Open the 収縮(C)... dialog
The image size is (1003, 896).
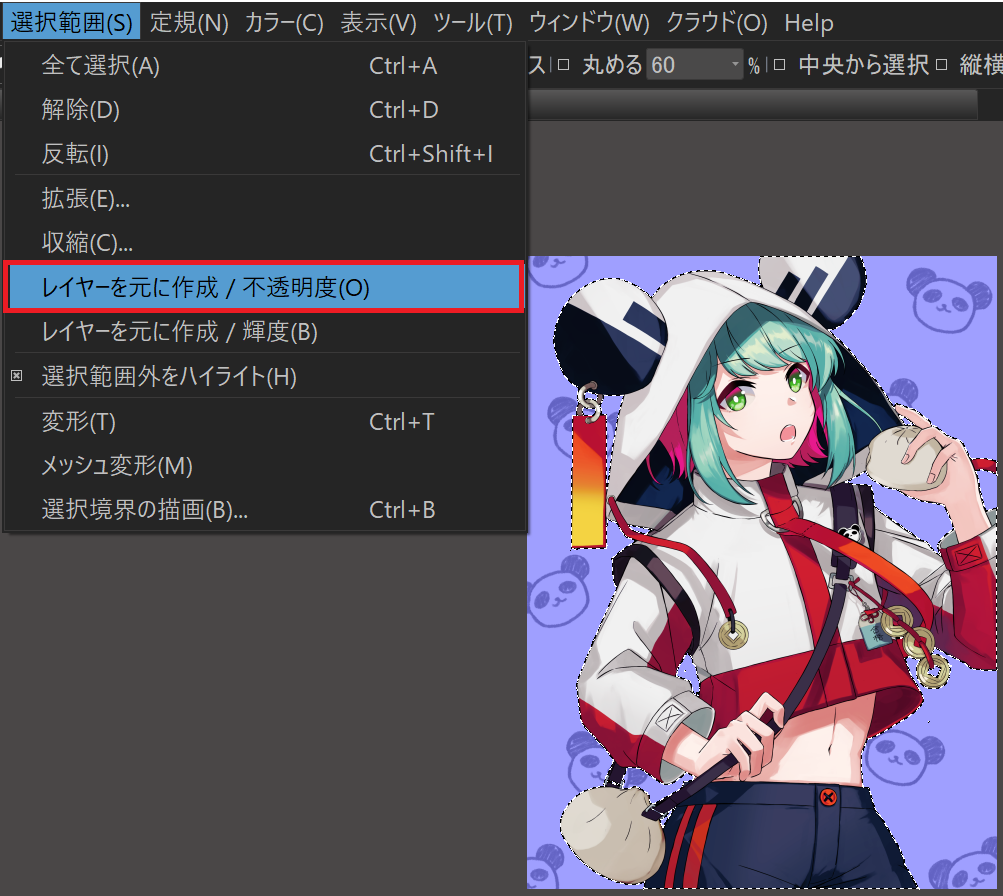87,243
